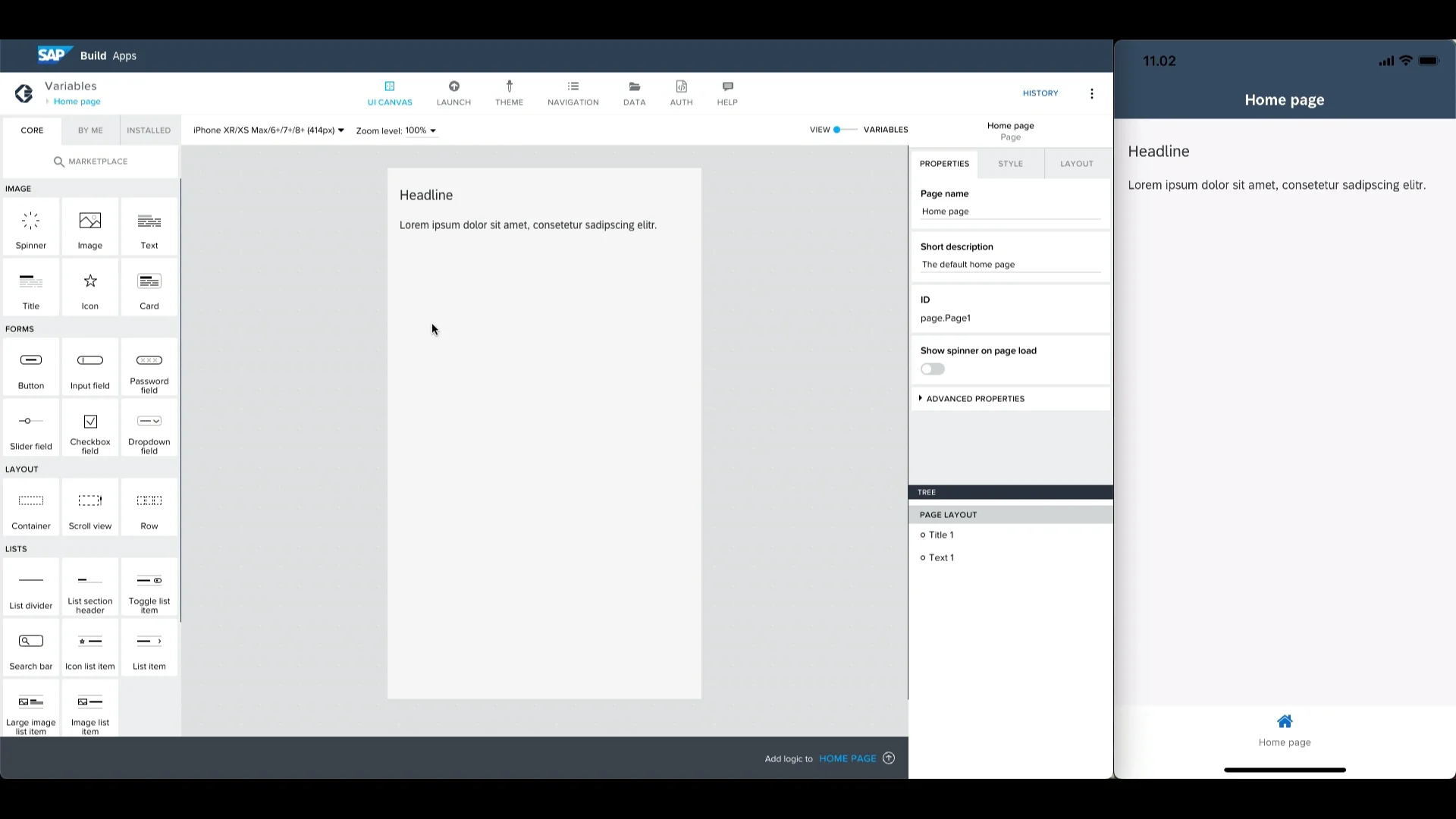Open the Theme editor
Image resolution: width=1456 pixels, height=819 pixels.
point(509,93)
